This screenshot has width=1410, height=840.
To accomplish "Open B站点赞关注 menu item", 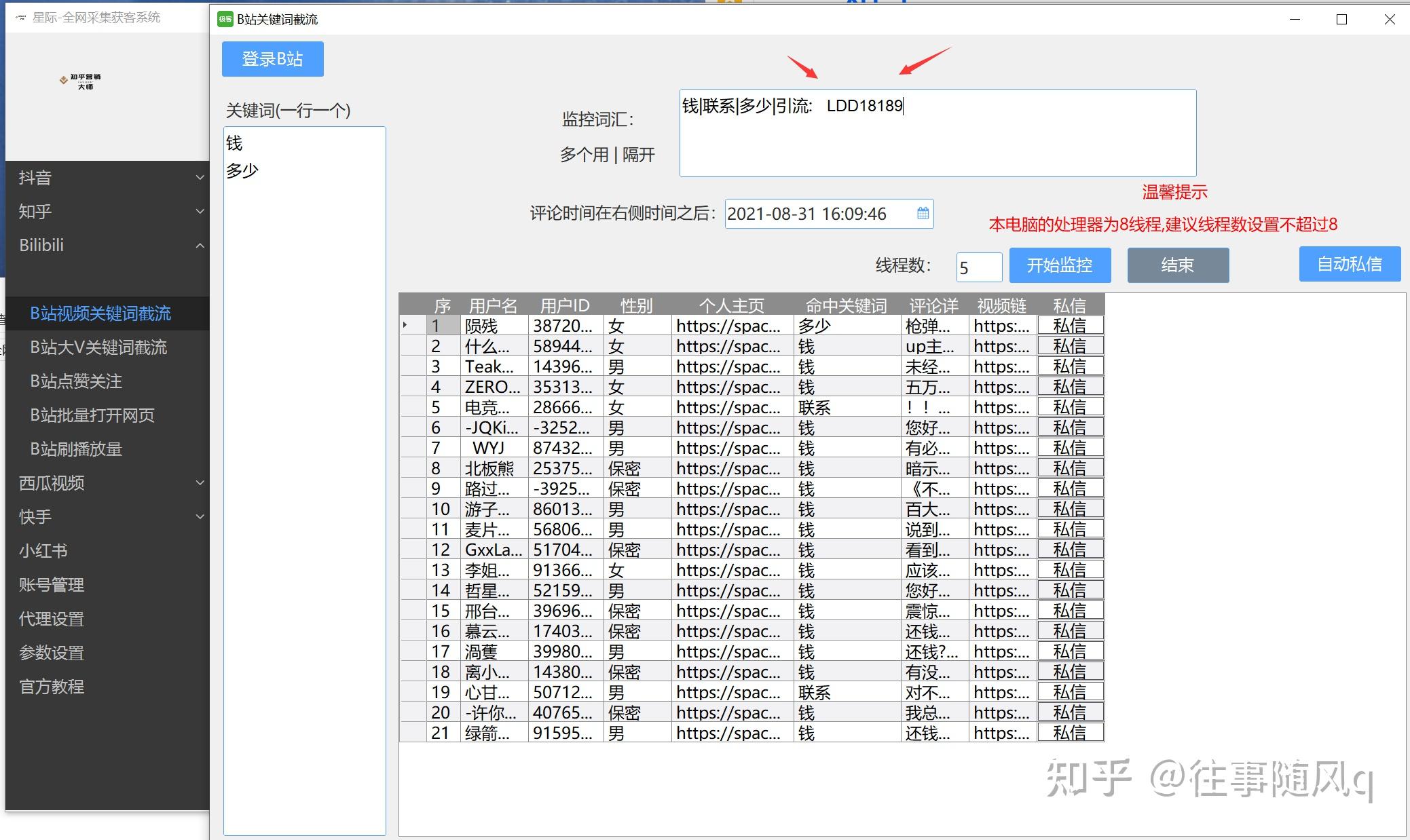I will click(x=76, y=381).
